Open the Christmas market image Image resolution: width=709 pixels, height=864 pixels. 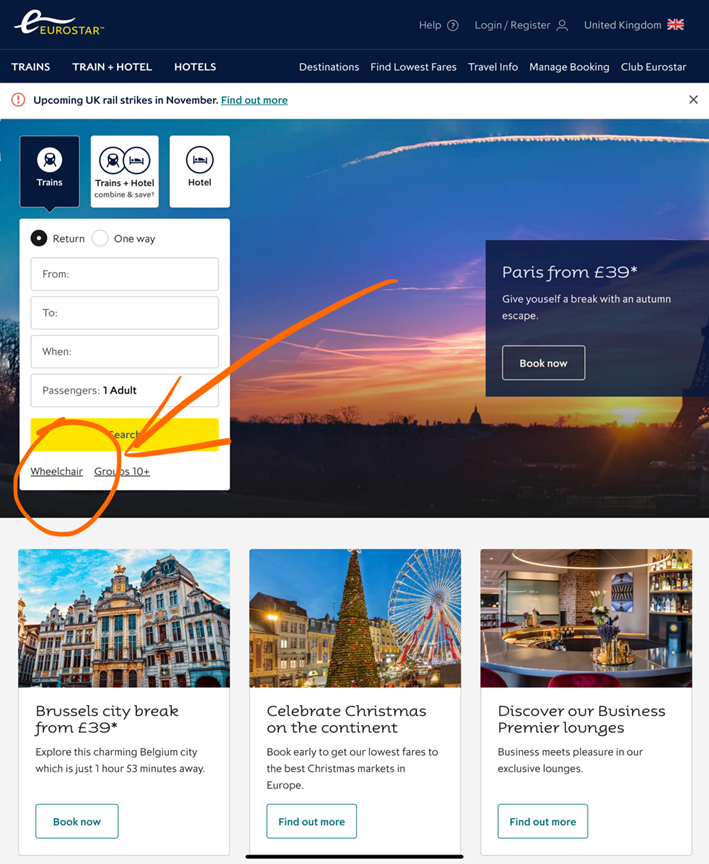point(355,618)
